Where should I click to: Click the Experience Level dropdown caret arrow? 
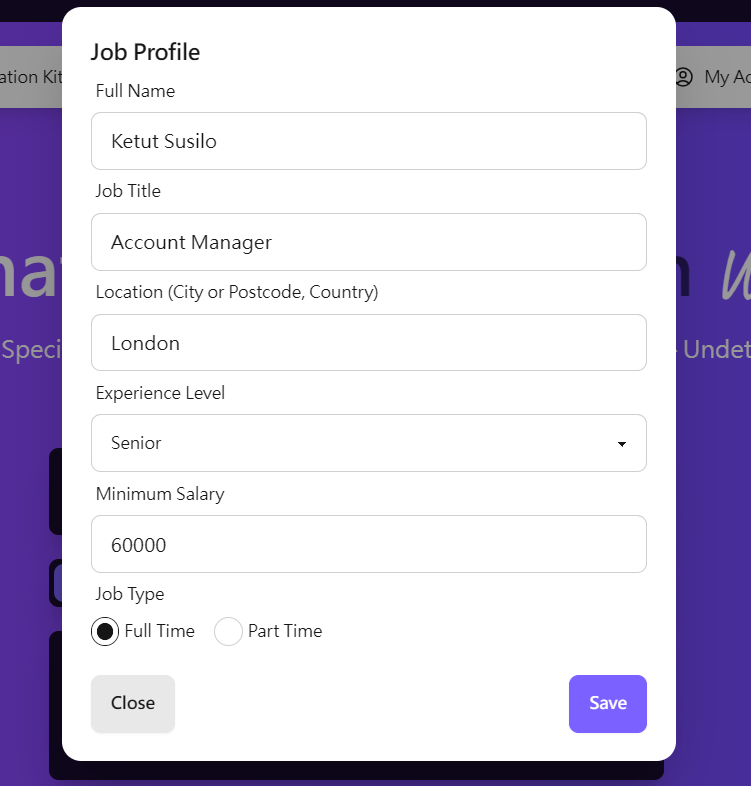[x=622, y=444]
